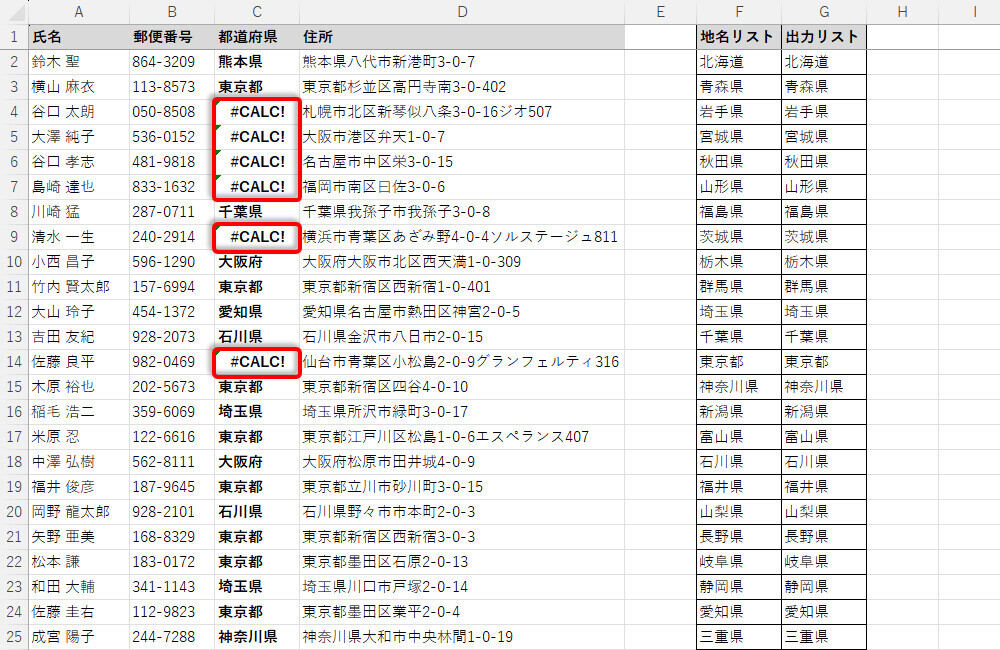Click the 都道府県 header cell
The width and height of the screenshot is (1000, 650).
[x=256, y=37]
